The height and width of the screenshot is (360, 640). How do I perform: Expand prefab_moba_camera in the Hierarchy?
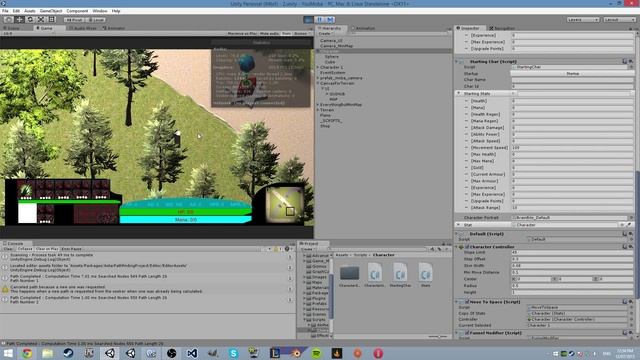[318, 78]
